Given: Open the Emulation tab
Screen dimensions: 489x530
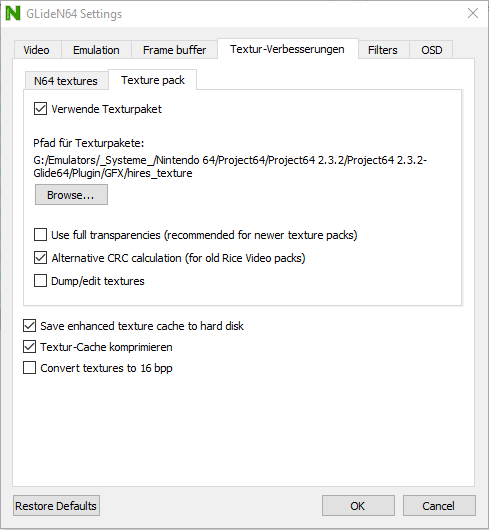Looking at the screenshot, I should (x=96, y=50).
